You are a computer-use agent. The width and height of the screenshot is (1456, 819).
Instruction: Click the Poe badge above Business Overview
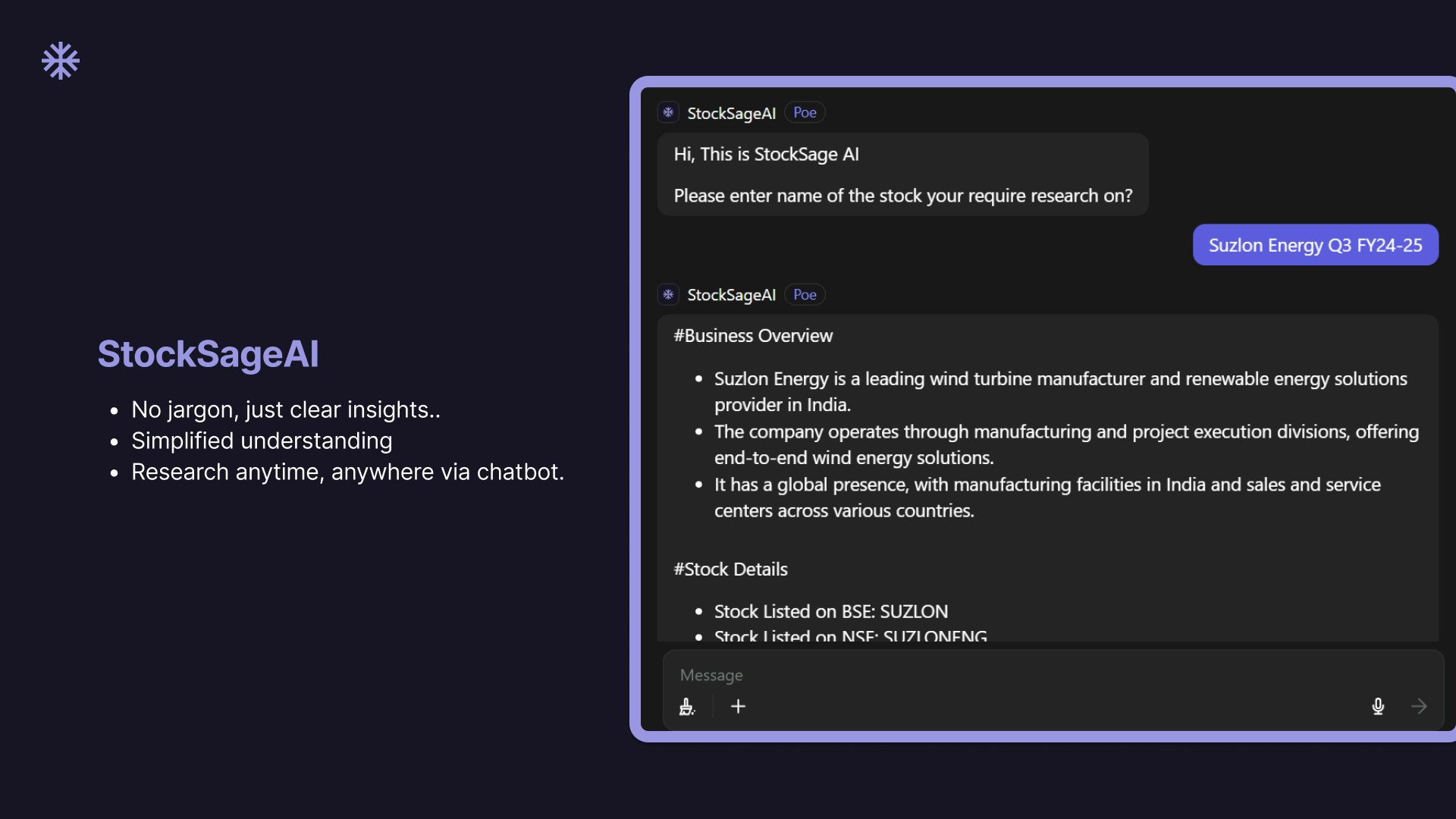coord(805,295)
